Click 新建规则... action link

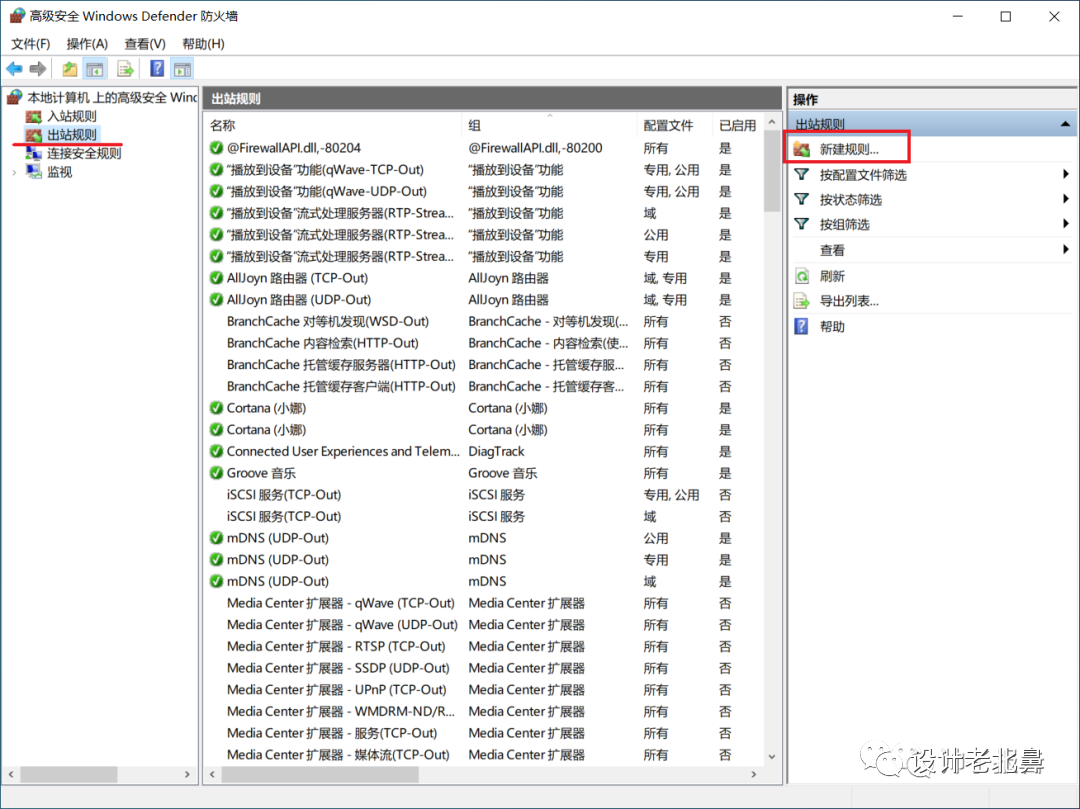849,149
